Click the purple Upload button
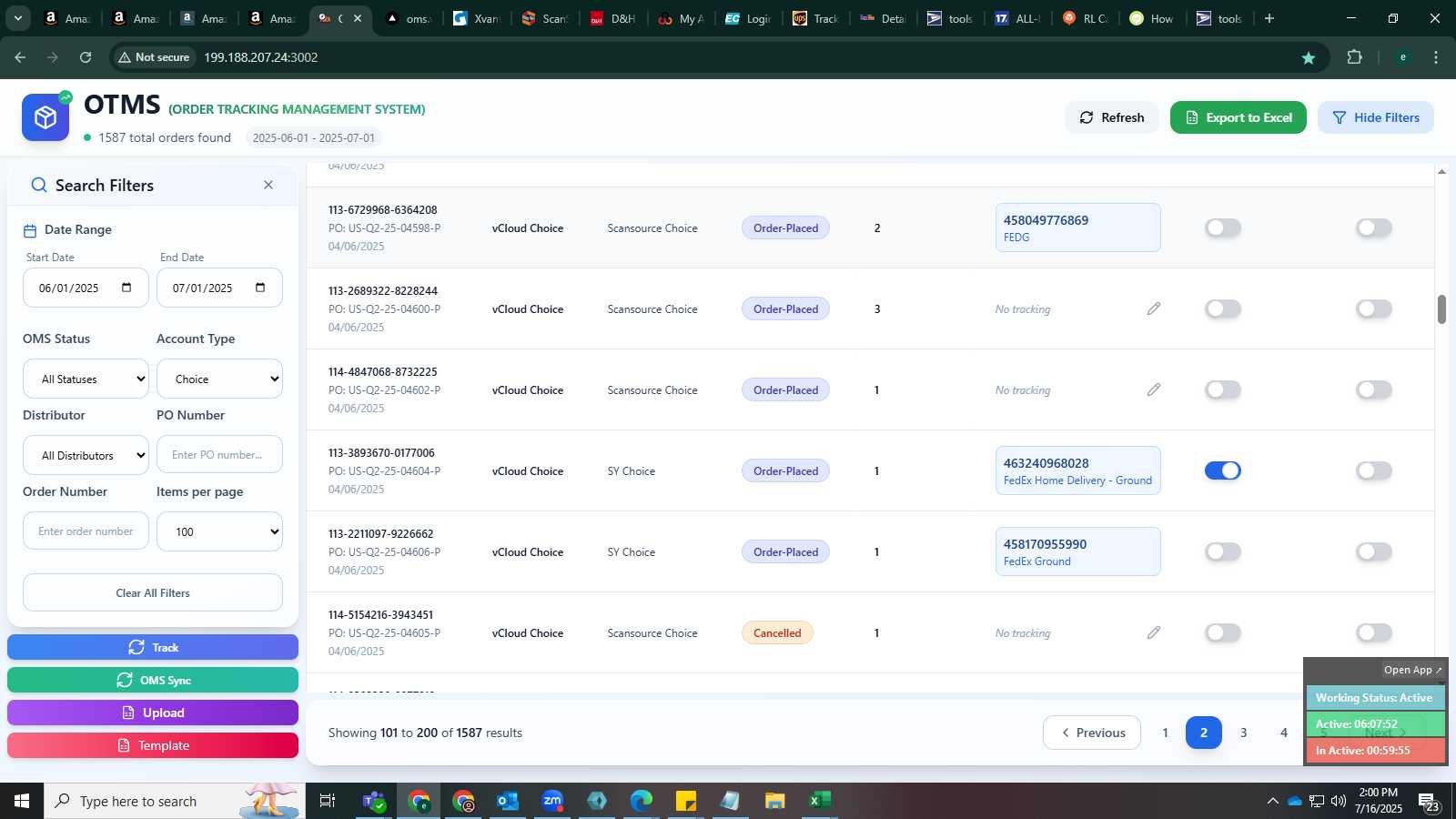Viewport: 1456px width, 819px height. pos(153,713)
